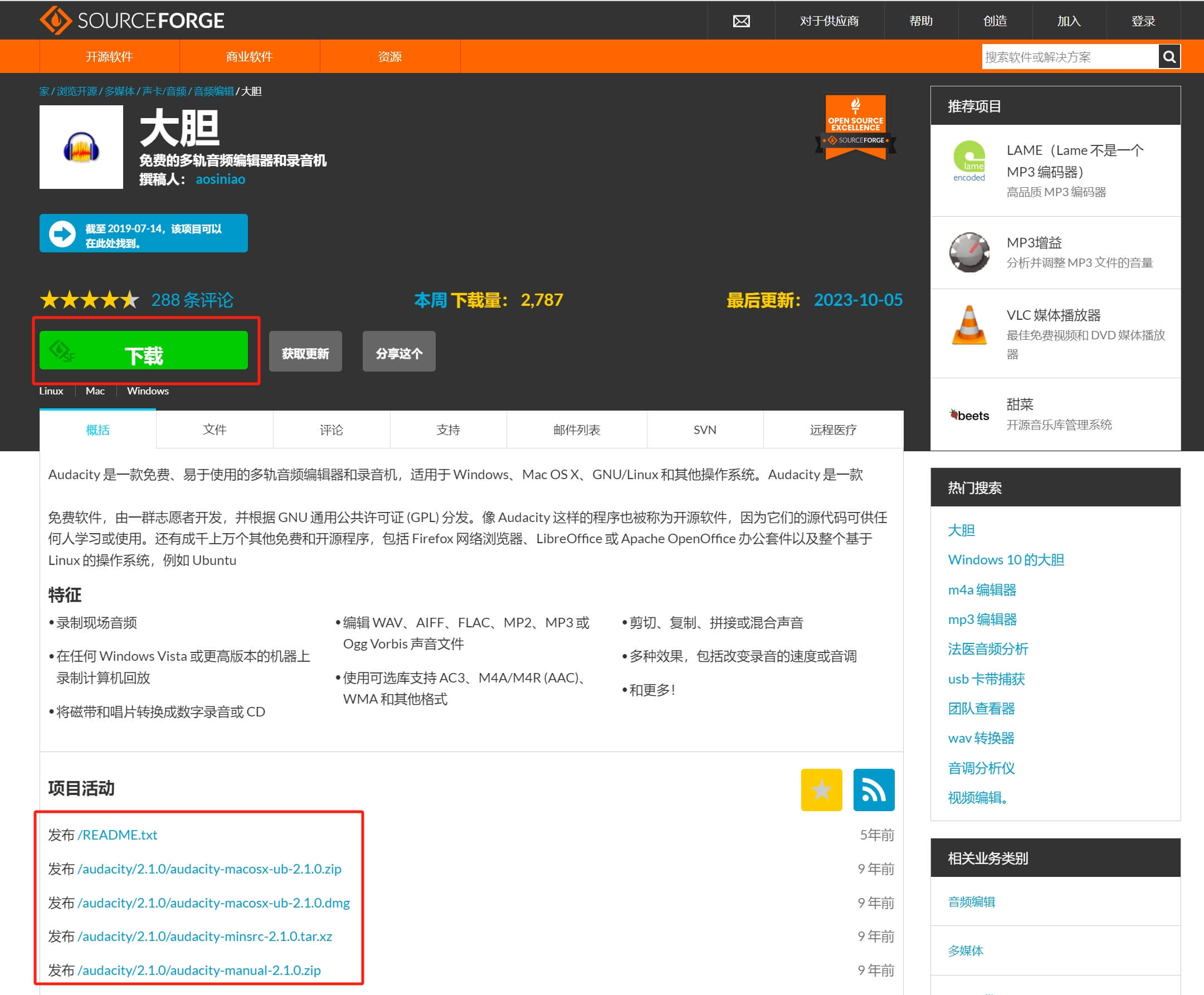Open the 资源 menu
Screen dimensions: 1204x995
389,56
